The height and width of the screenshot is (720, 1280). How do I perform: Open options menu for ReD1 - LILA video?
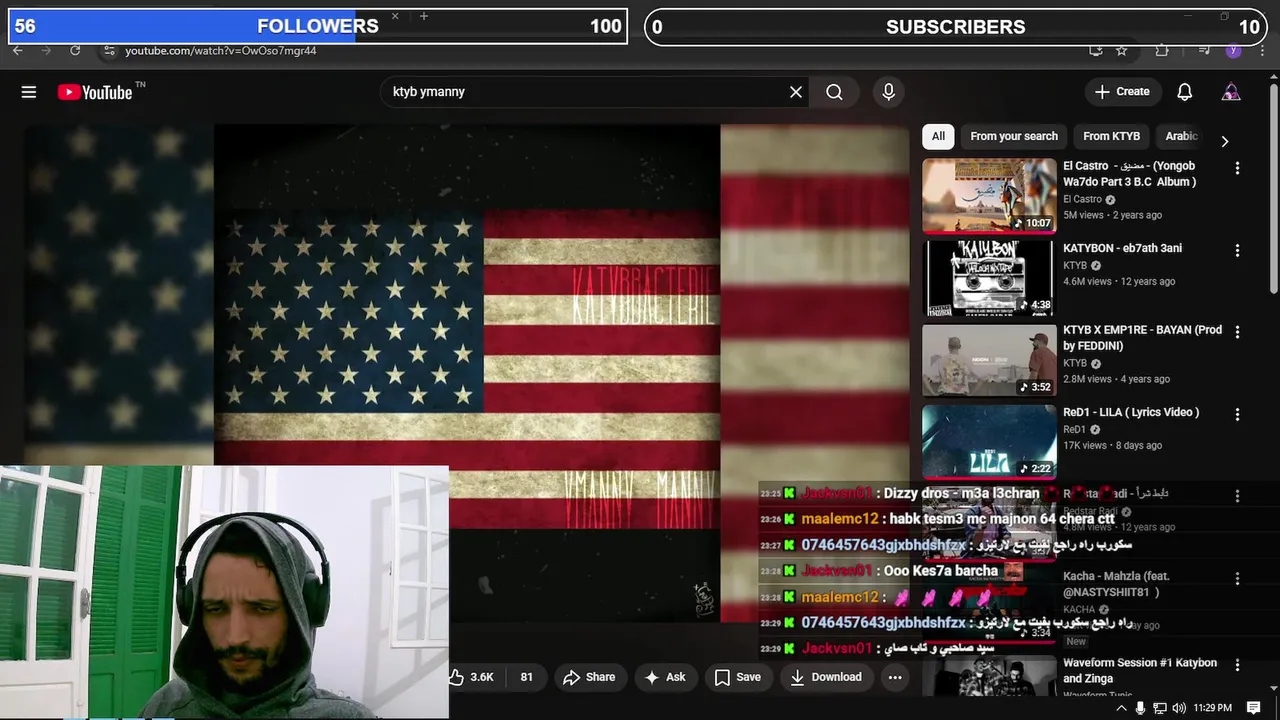[x=1237, y=414]
